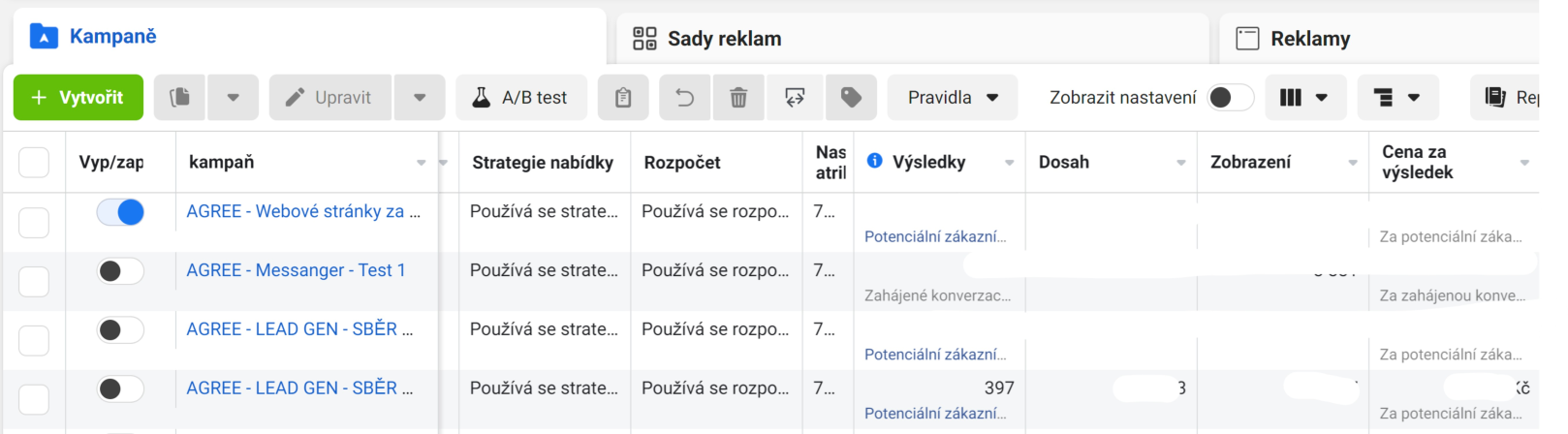
Task: Click the Strategie nabídky column header
Action: [543, 163]
